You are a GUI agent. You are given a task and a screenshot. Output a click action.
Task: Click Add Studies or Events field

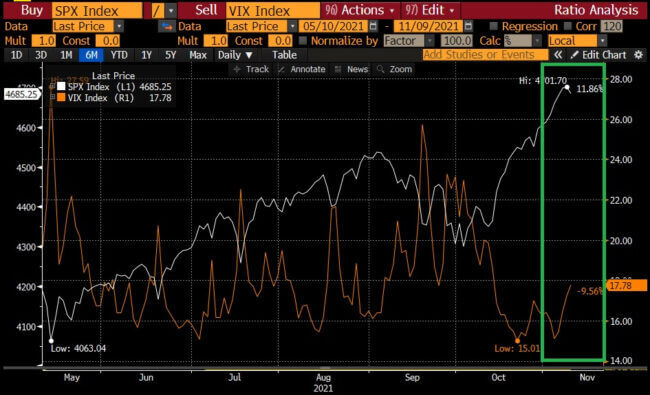(x=485, y=55)
